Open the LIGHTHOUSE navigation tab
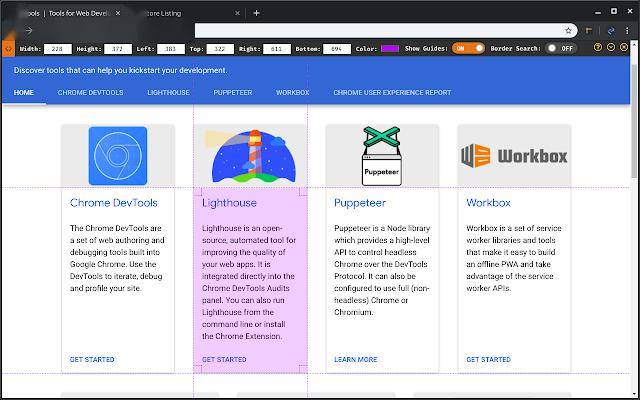This screenshot has width=640, height=400. tap(168, 93)
